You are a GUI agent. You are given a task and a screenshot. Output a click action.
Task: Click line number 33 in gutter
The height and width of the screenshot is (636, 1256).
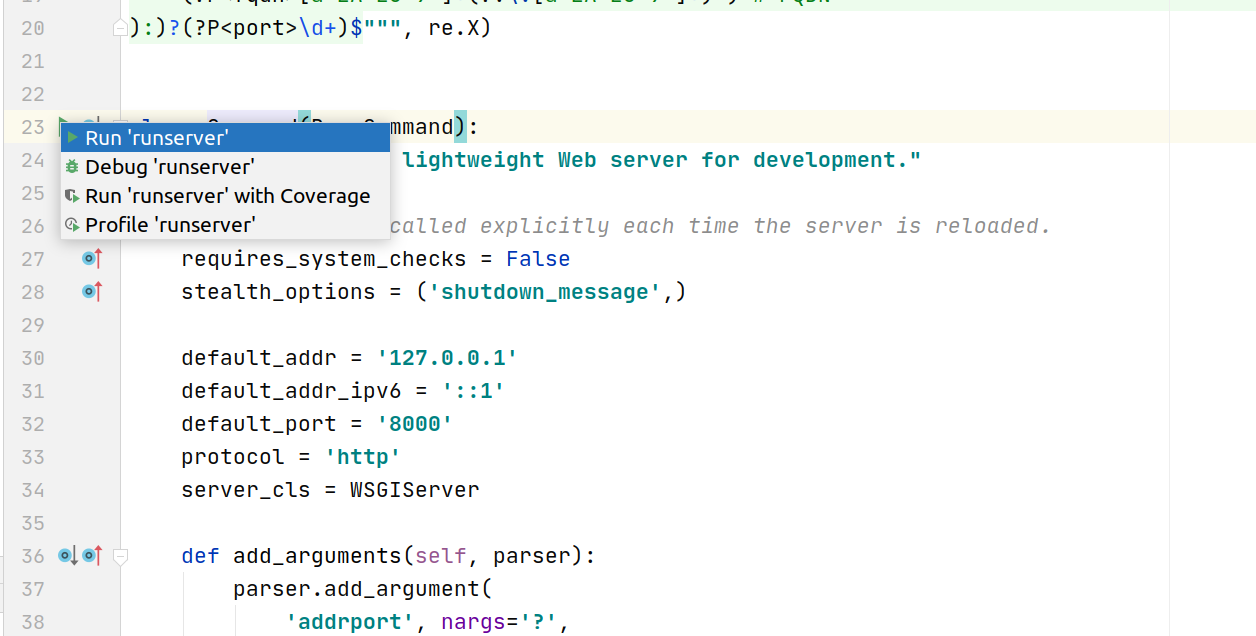(32, 457)
